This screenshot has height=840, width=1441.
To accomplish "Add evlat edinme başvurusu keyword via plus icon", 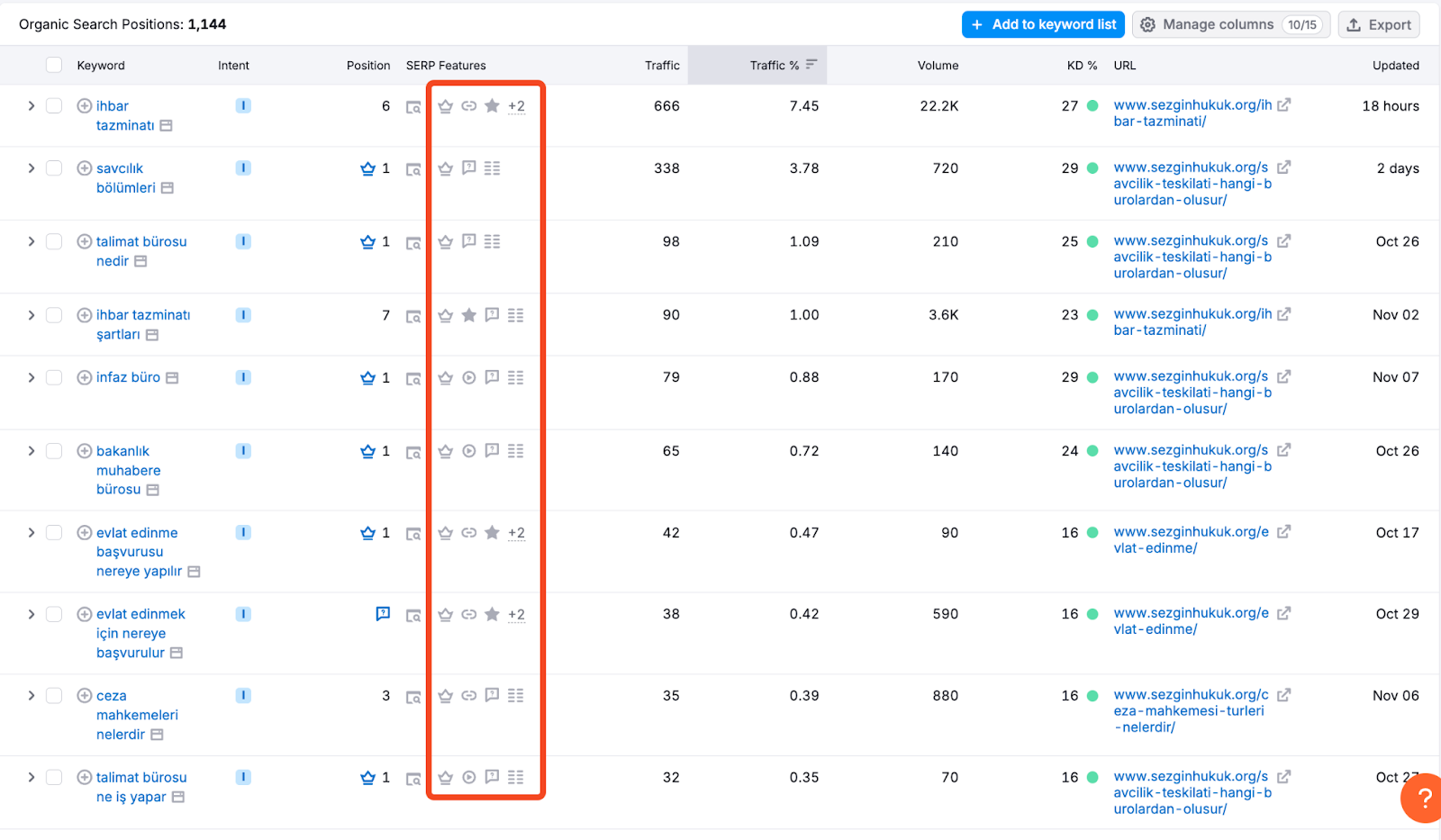I will pyautogui.click(x=85, y=533).
